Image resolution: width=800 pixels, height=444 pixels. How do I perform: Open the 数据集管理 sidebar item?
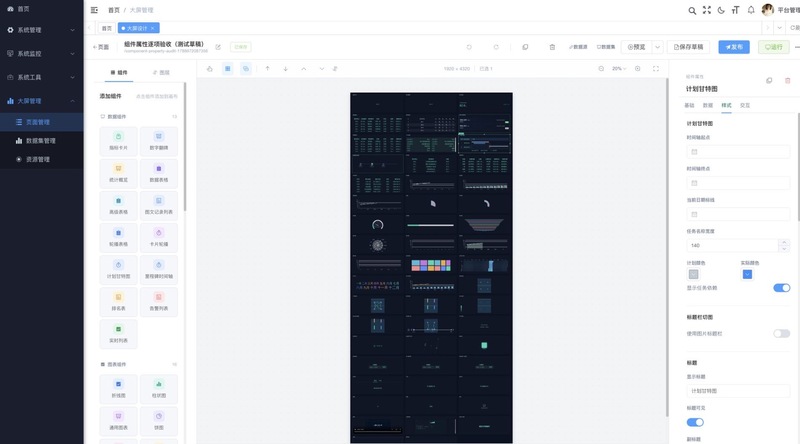pyautogui.click(x=41, y=141)
